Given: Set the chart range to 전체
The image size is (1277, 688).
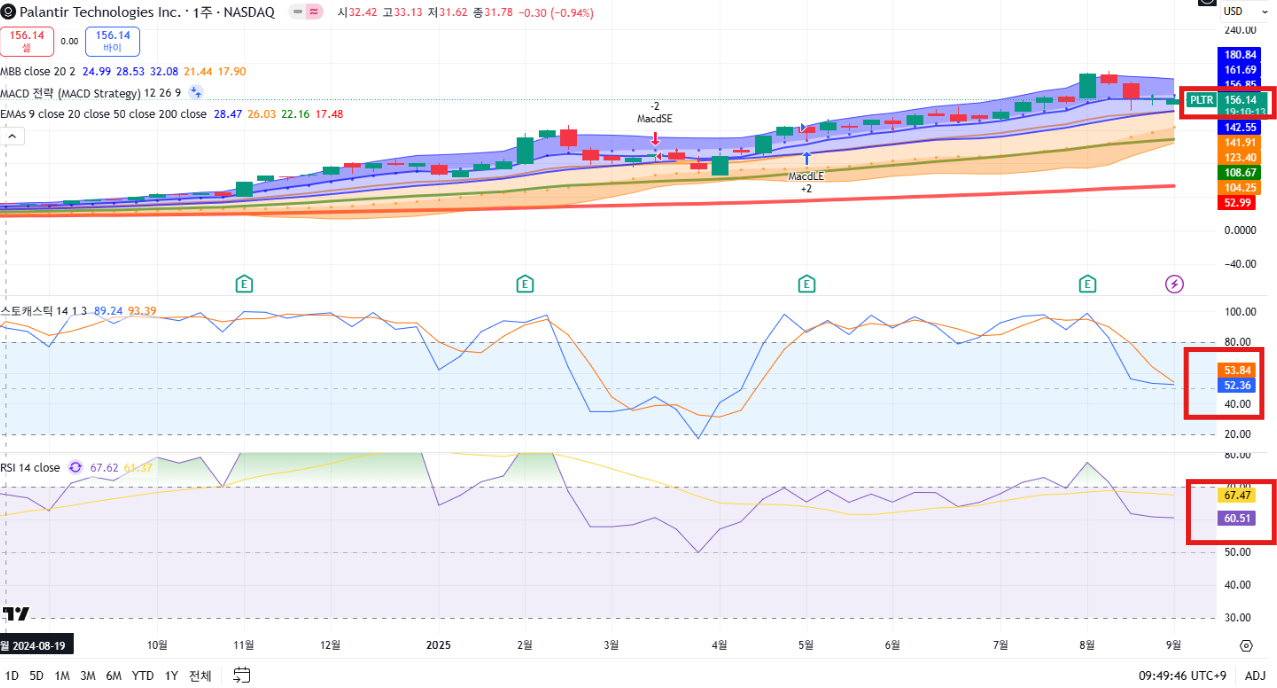Looking at the screenshot, I should pos(200,676).
